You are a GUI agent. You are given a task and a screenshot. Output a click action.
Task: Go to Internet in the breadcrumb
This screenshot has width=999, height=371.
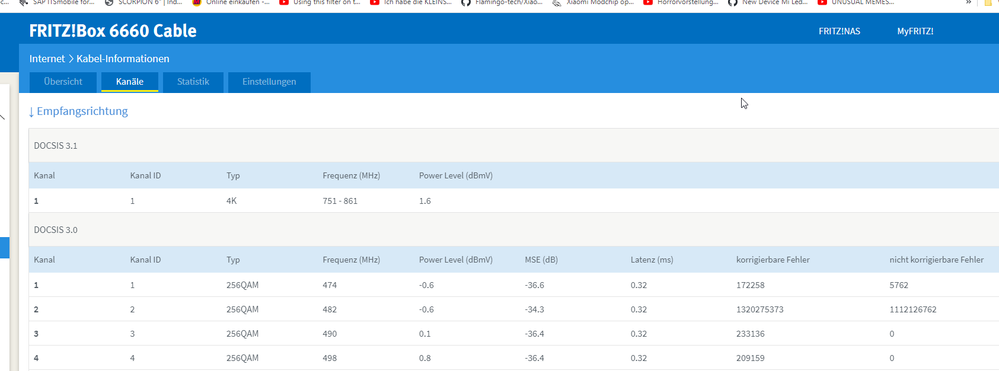click(47, 59)
